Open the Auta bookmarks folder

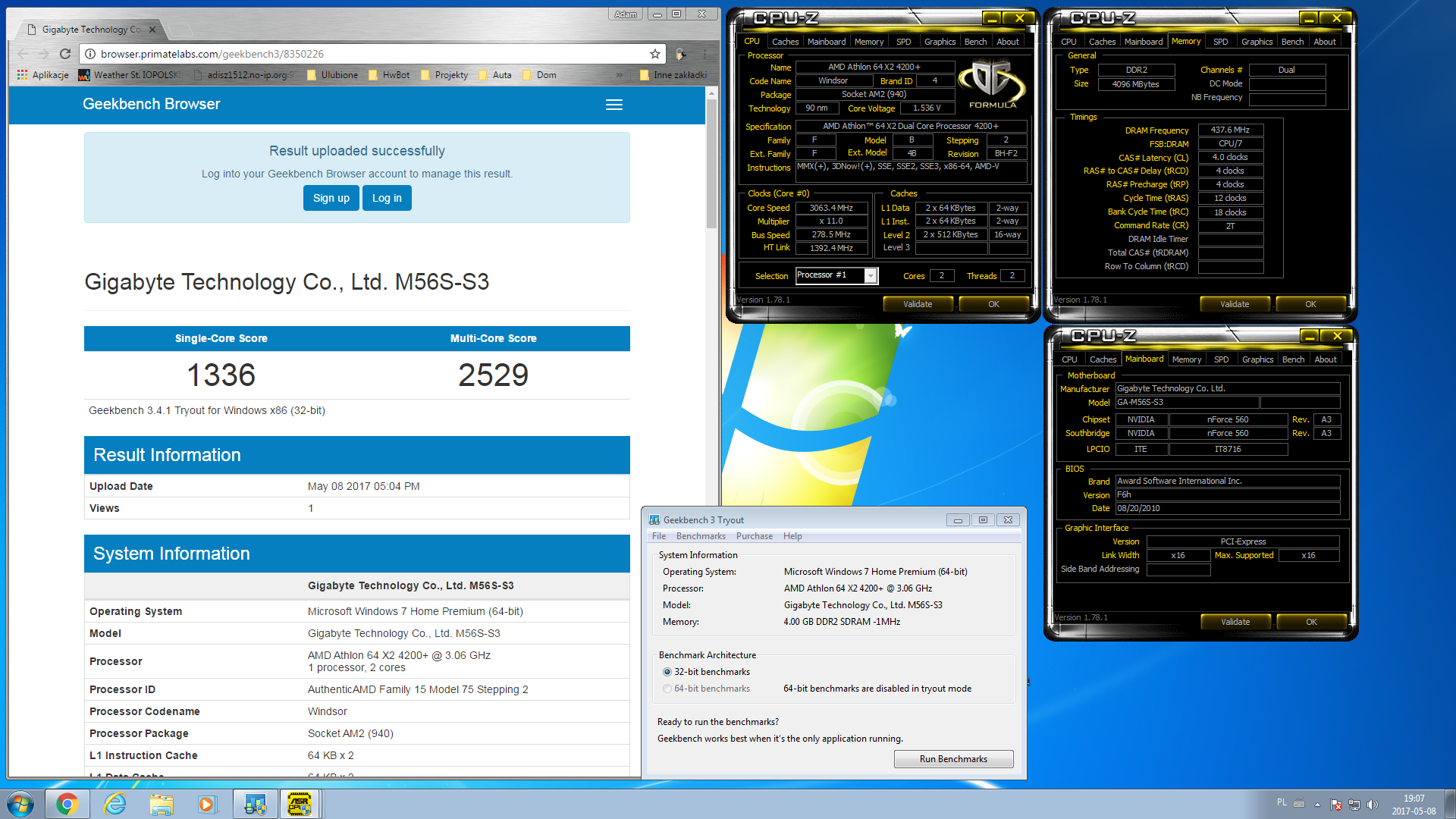(x=495, y=75)
